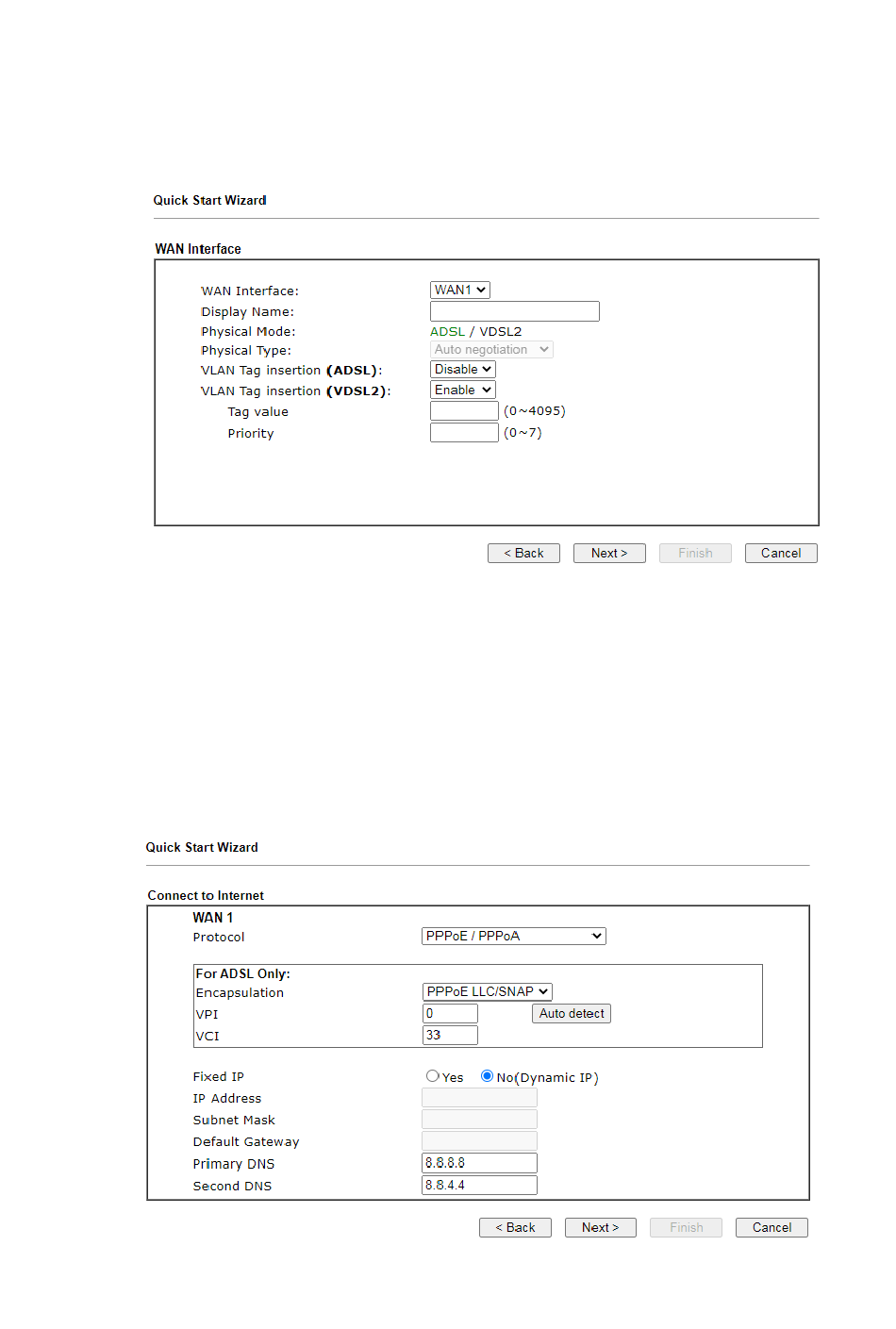Click the Connect to Internet heading
Viewport: 896px width, 1329px height.
tap(206, 895)
